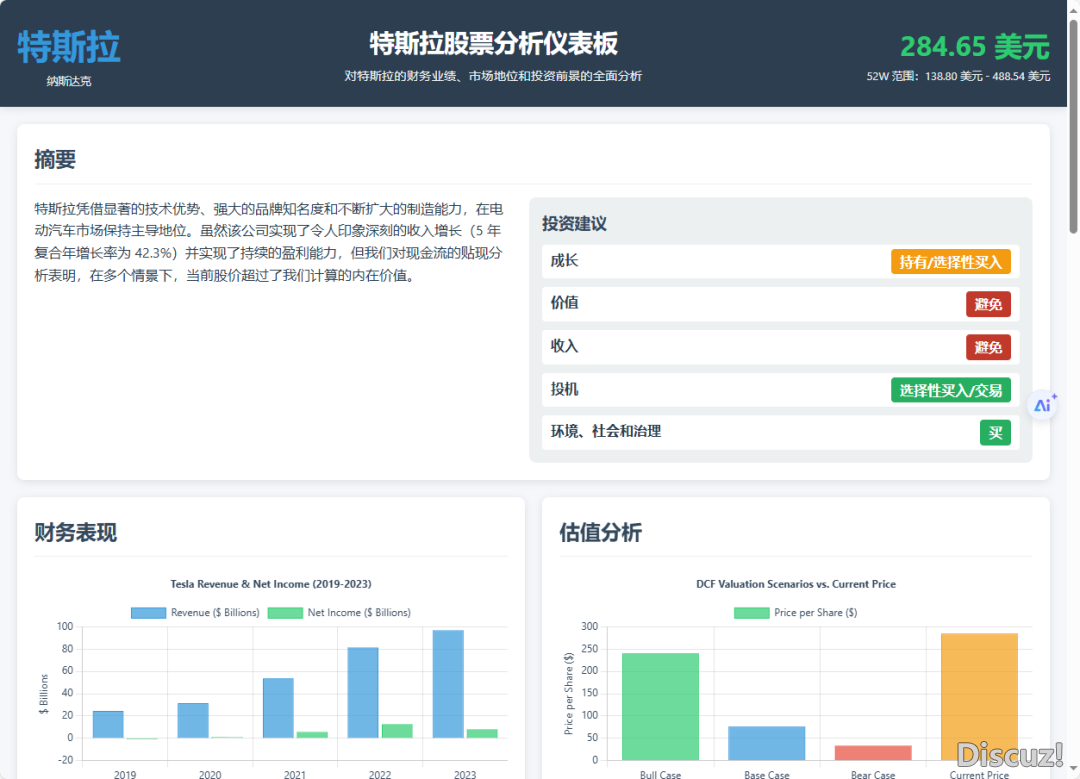Open the floating AI assistant icon

pos(1044,405)
